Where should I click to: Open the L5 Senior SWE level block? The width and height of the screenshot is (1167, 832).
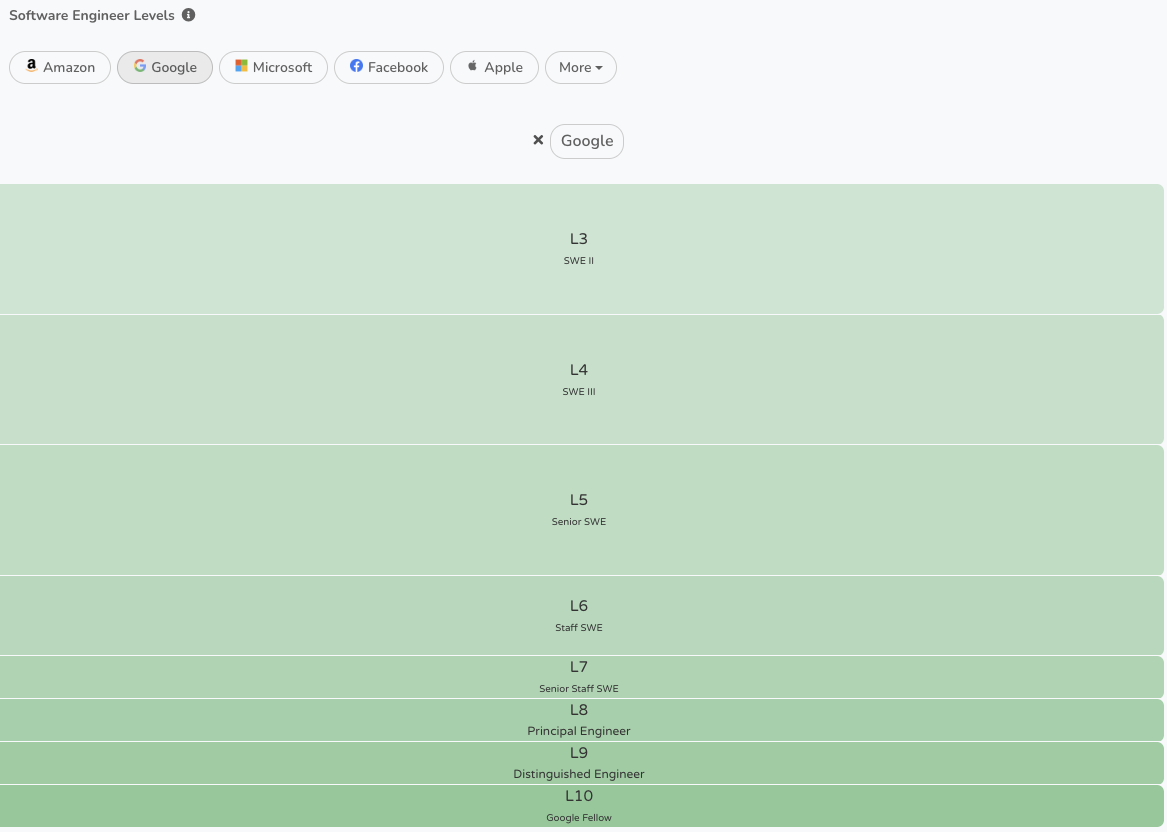click(581, 511)
